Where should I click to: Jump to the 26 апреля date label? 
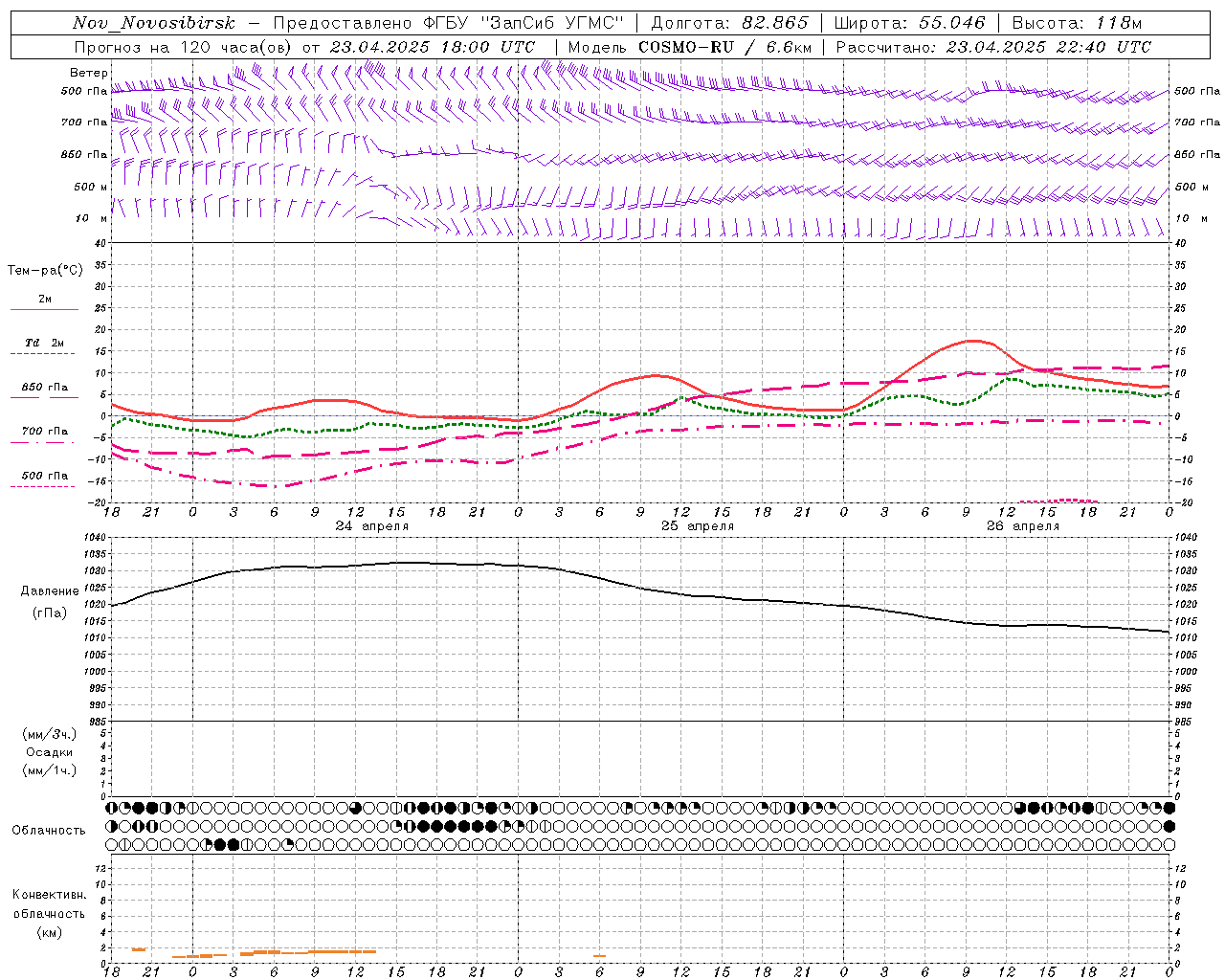pyautogui.click(x=1023, y=526)
